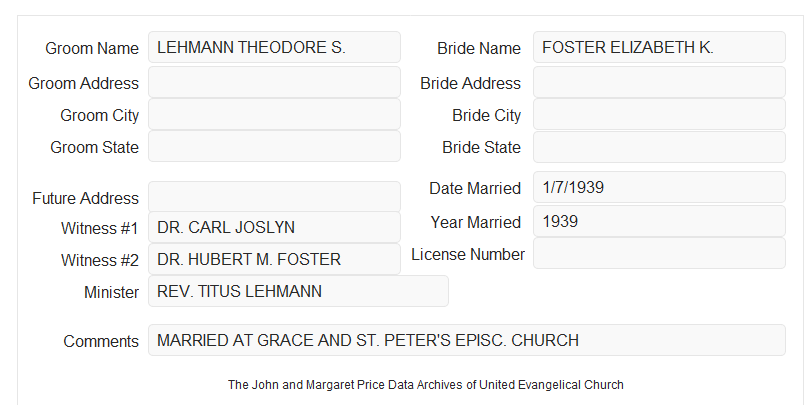The image size is (805, 405).
Task: Click the empty Groom Address field
Action: pos(274,82)
